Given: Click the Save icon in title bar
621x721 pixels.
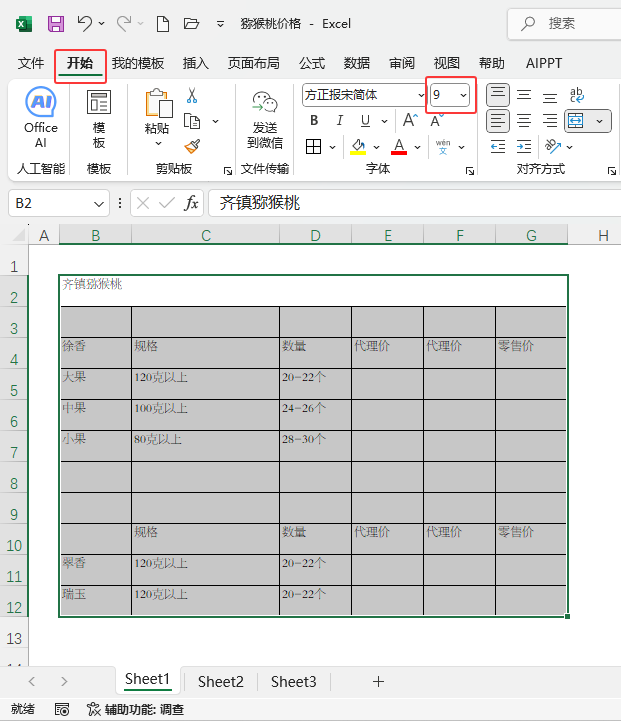Looking at the screenshot, I should coord(56,23).
